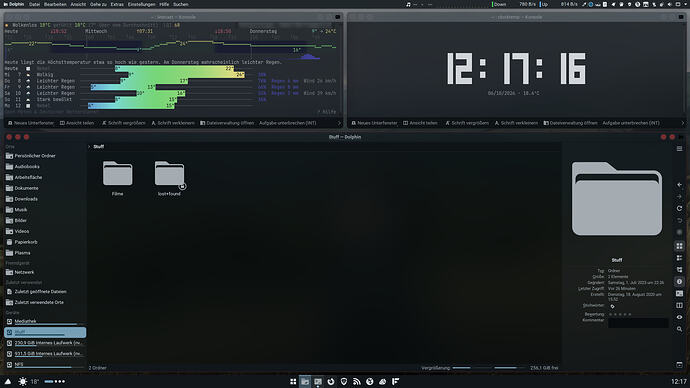The image size is (690, 388).
Task: Open the Dolphin search tool
Action: click(679, 329)
